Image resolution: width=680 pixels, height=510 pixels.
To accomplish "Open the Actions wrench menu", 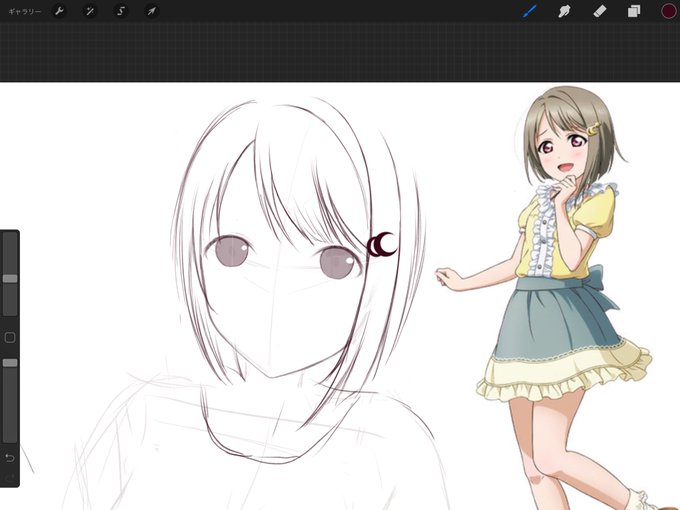I will [x=59, y=11].
